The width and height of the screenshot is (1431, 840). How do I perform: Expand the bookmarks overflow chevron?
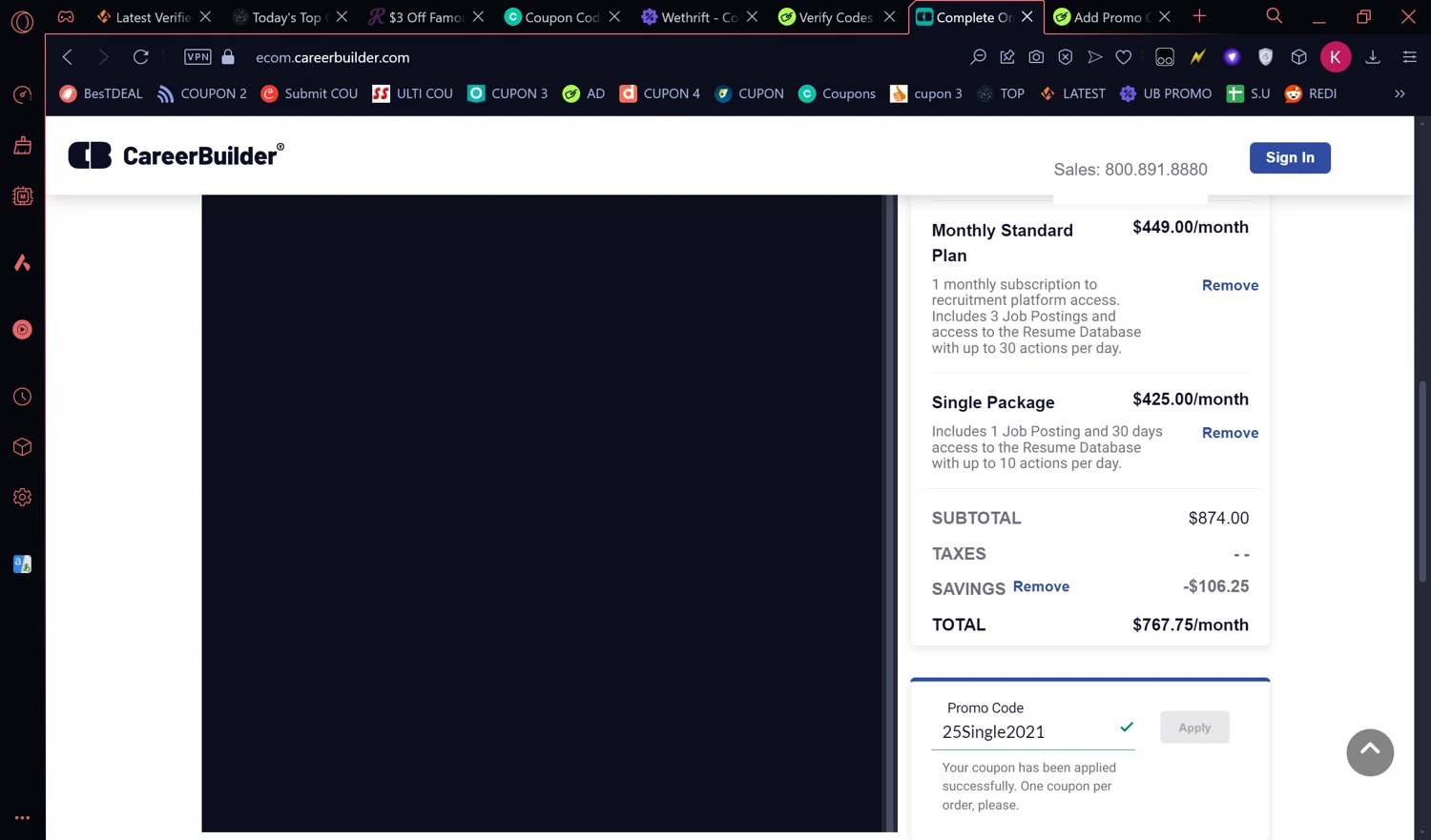tap(1400, 93)
